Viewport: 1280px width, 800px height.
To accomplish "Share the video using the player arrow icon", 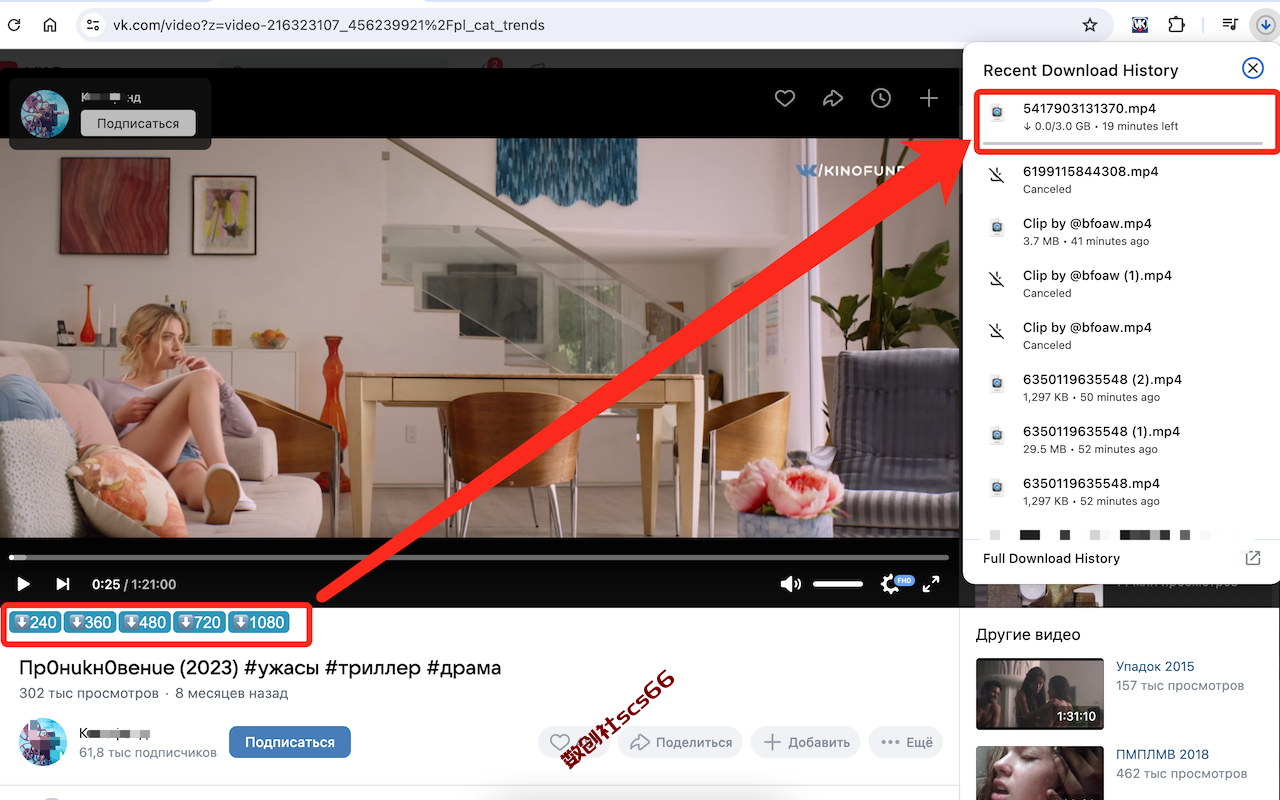I will [833, 98].
